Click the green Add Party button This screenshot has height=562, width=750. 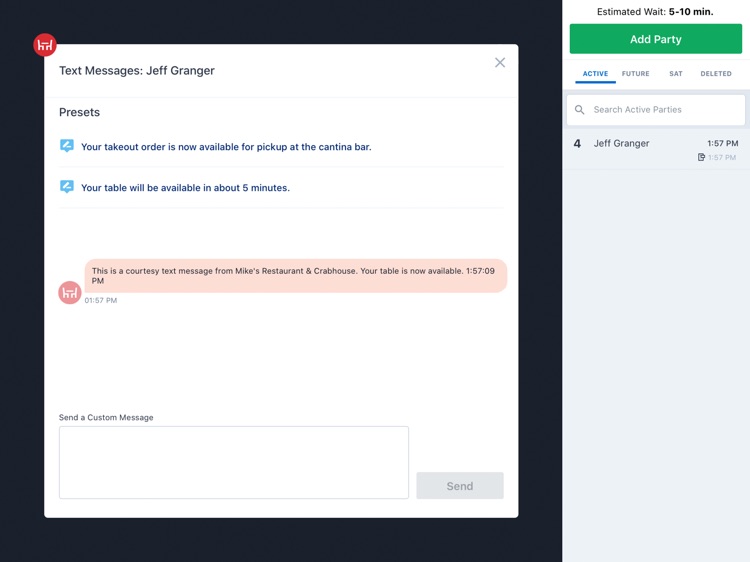[x=656, y=39]
